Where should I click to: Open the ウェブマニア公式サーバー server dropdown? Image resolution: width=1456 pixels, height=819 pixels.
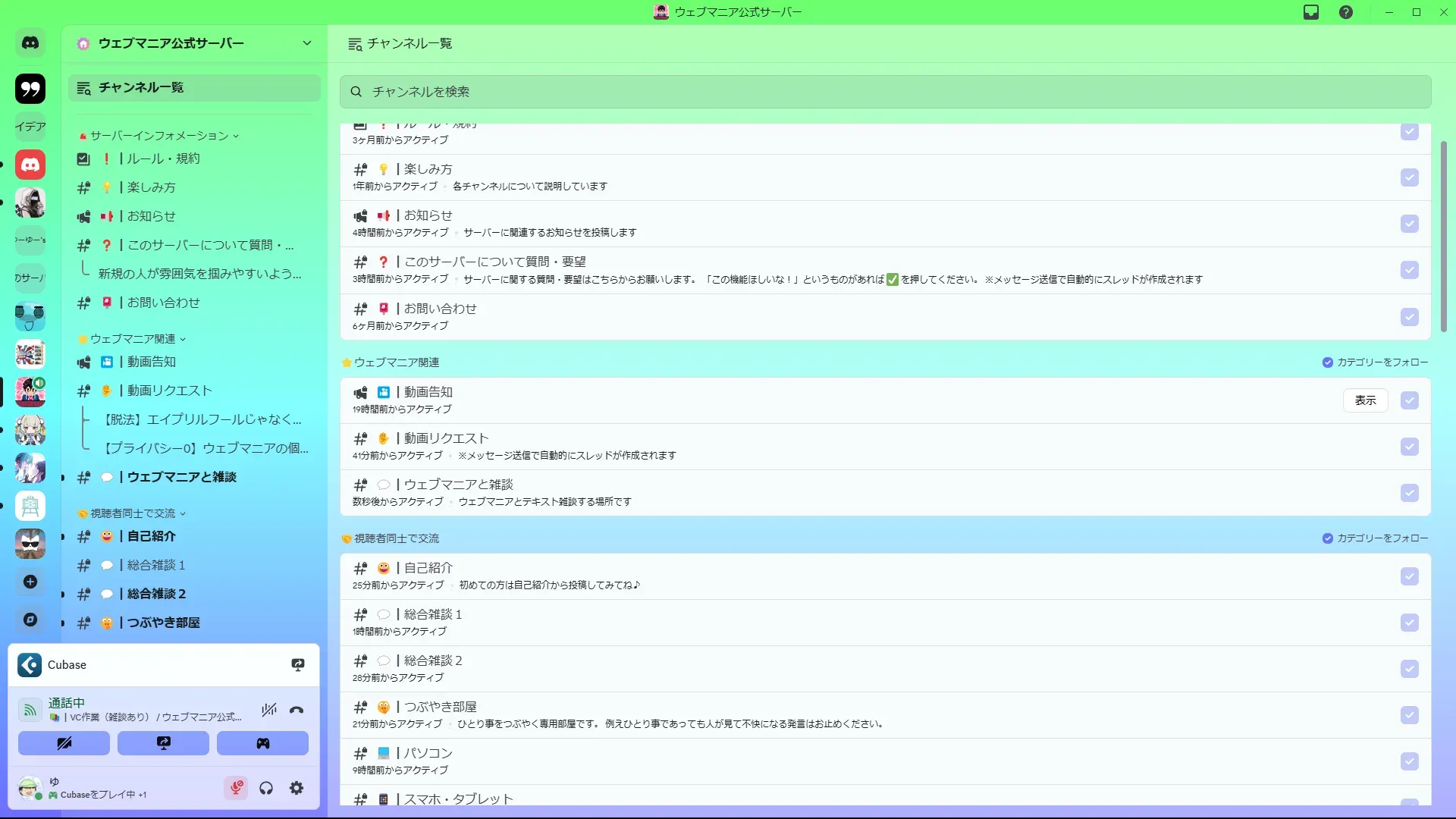[x=306, y=43]
